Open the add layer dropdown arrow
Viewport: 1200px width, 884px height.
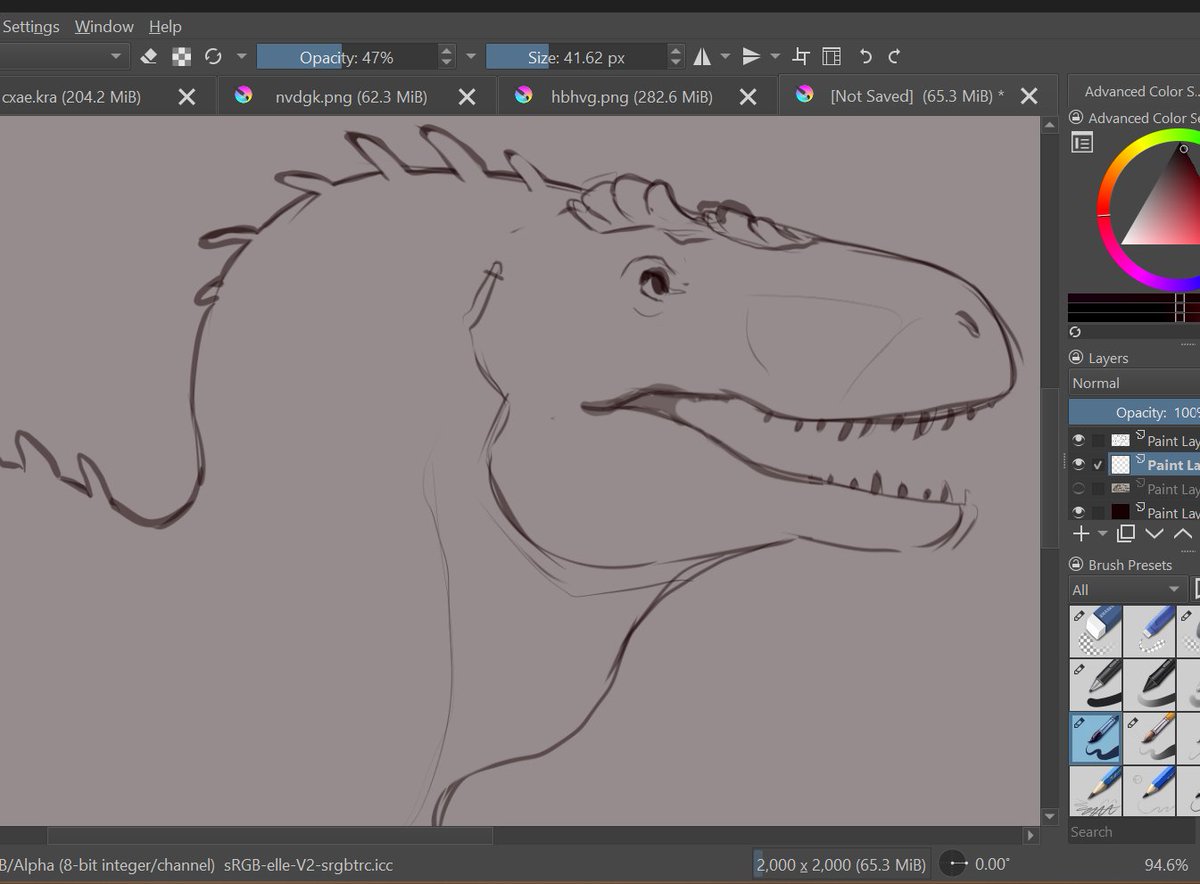click(x=1103, y=534)
